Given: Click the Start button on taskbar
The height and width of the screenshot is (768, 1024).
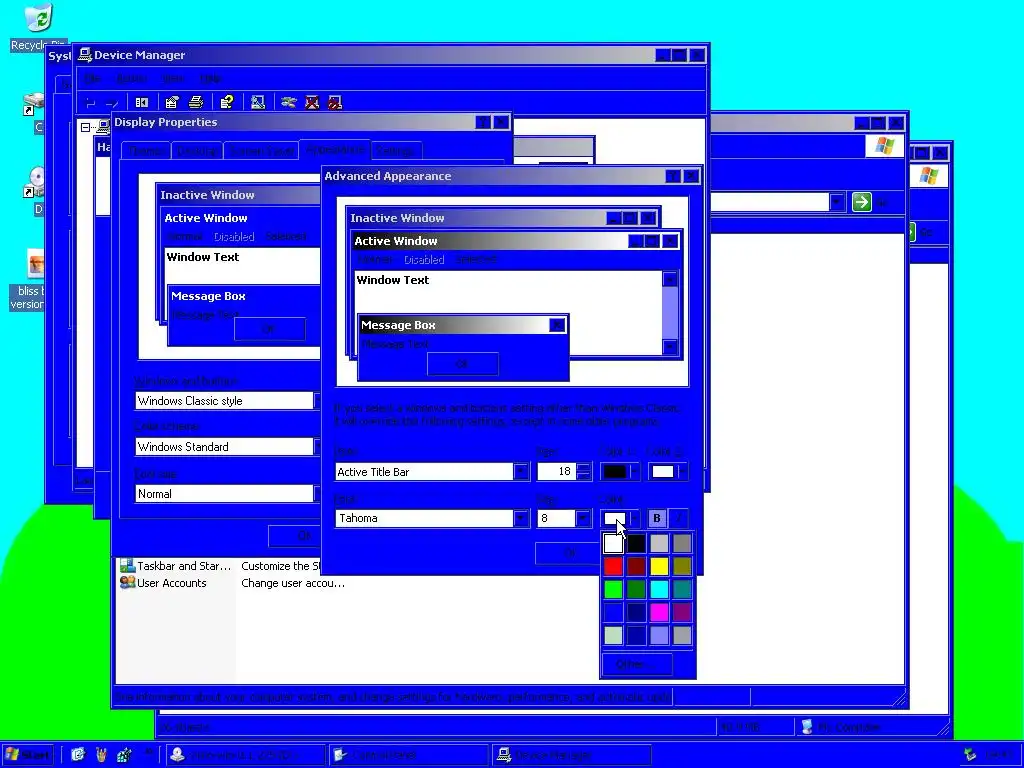Looking at the screenshot, I should click(x=27, y=755).
